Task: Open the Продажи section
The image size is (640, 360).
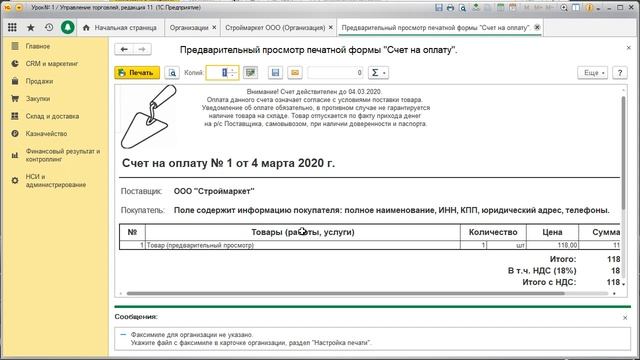Action: [x=39, y=81]
